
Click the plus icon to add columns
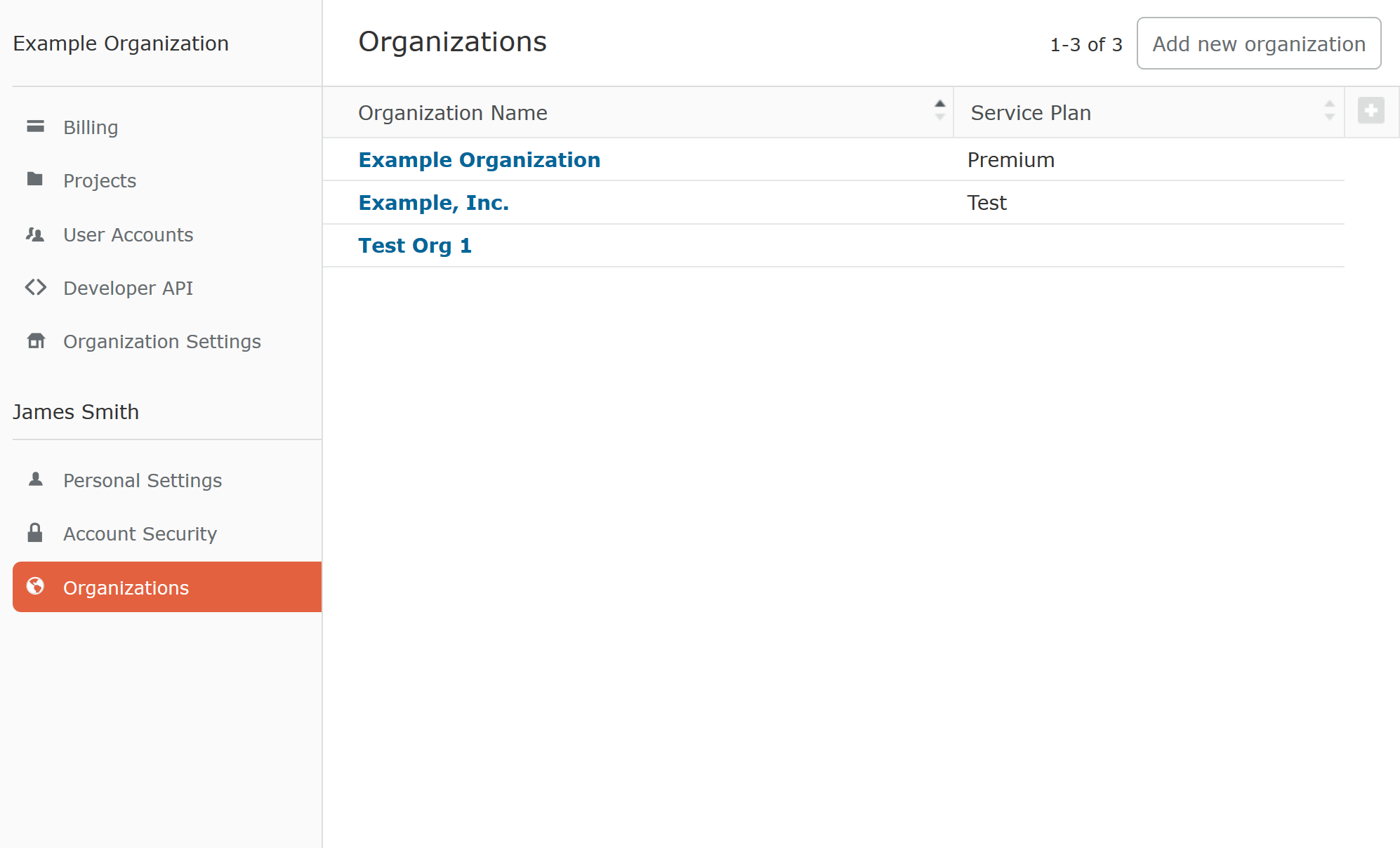point(1371,110)
